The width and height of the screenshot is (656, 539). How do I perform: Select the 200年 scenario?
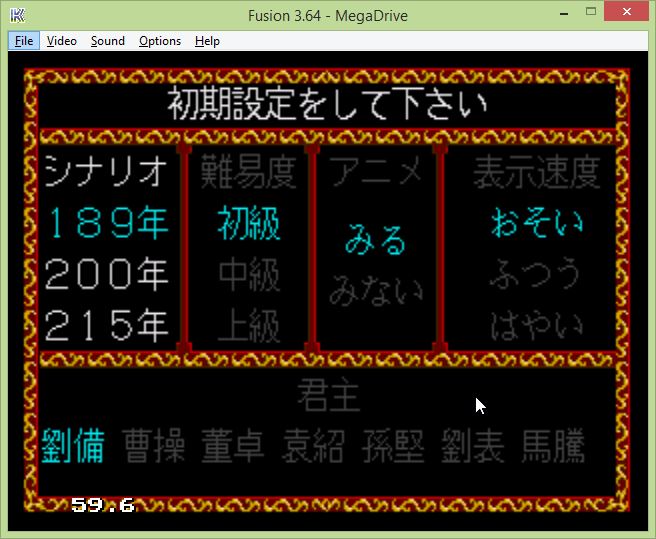click(108, 274)
